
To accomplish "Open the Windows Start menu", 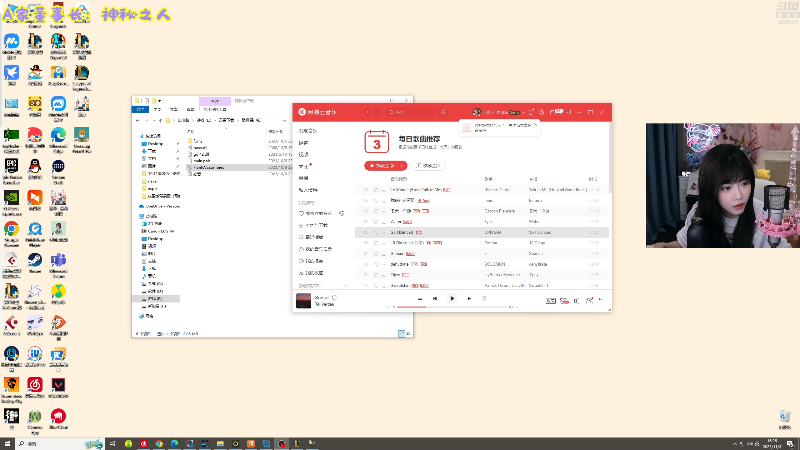I will (7, 444).
